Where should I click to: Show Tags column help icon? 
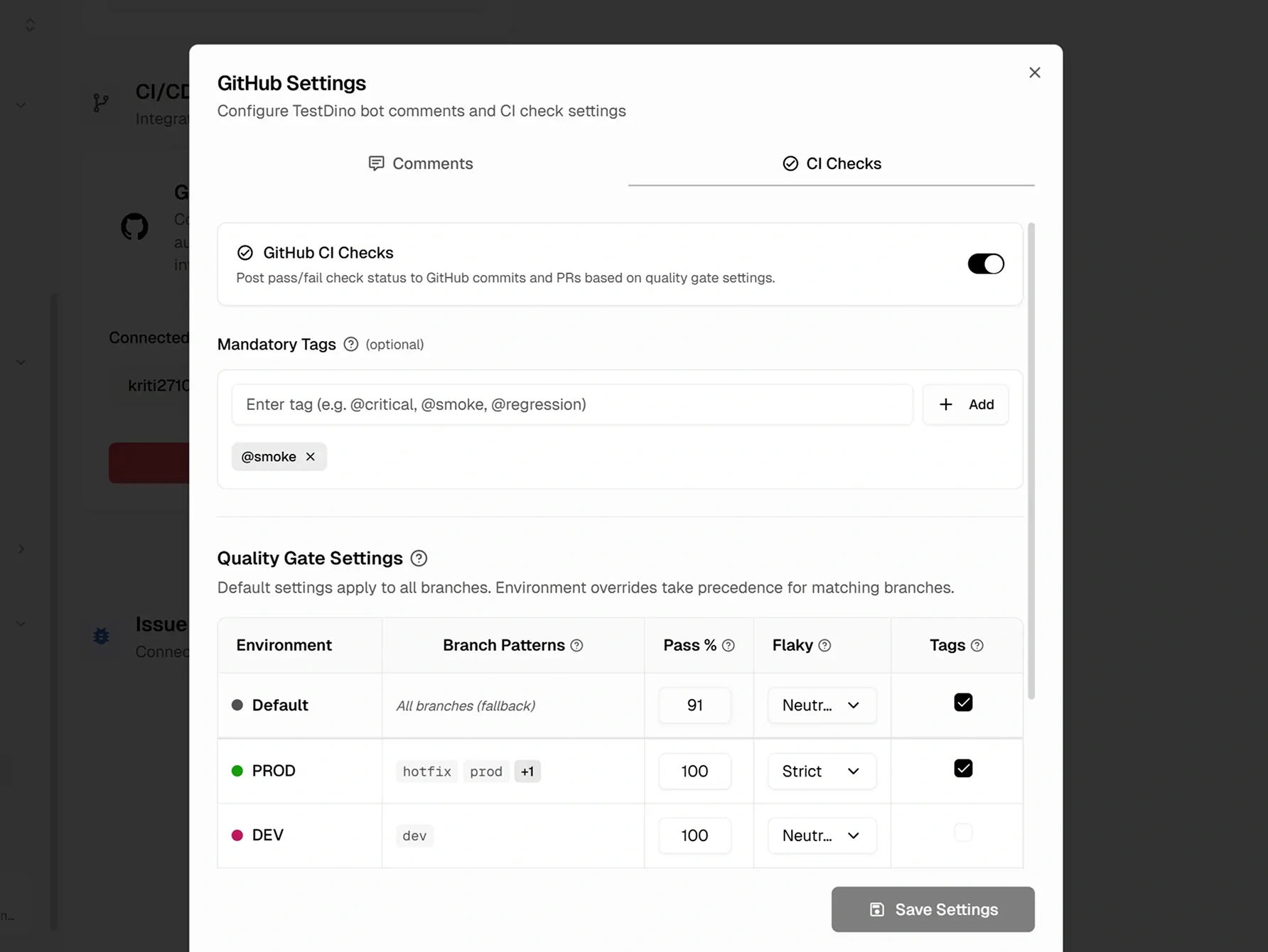[x=977, y=646]
